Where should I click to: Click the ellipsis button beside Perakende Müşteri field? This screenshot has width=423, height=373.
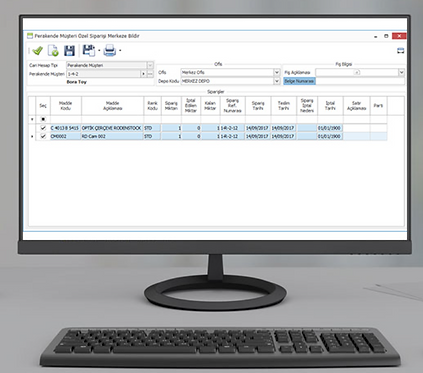(x=150, y=74)
